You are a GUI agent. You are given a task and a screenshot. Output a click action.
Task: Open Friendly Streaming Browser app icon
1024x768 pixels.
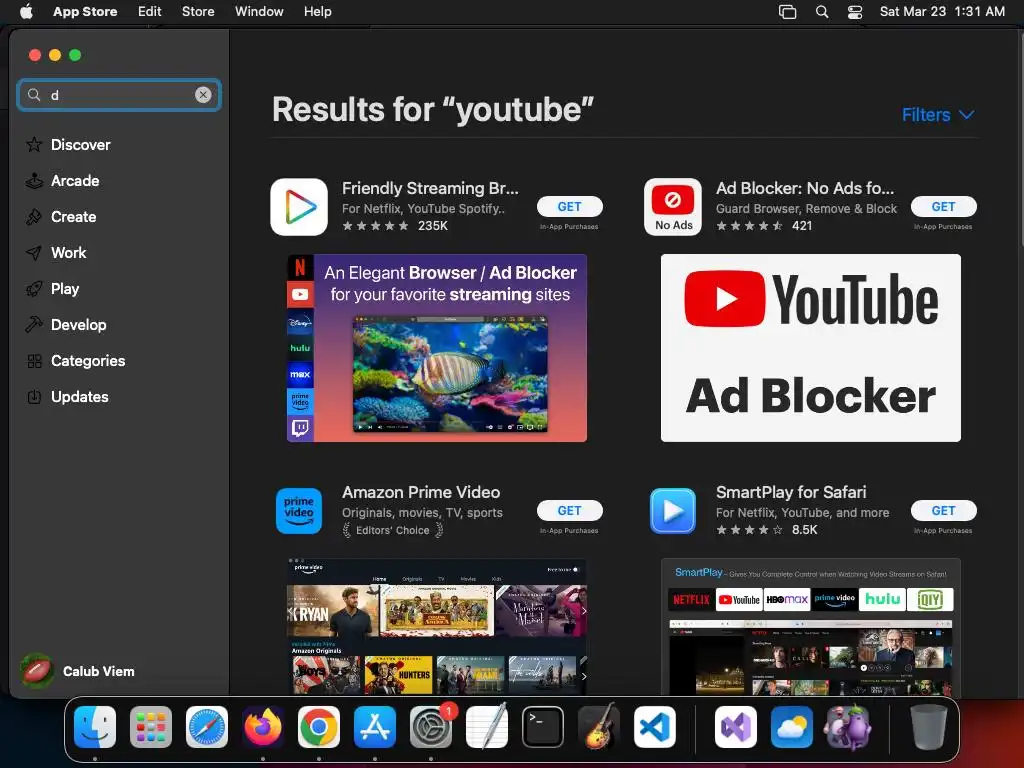pyautogui.click(x=299, y=207)
